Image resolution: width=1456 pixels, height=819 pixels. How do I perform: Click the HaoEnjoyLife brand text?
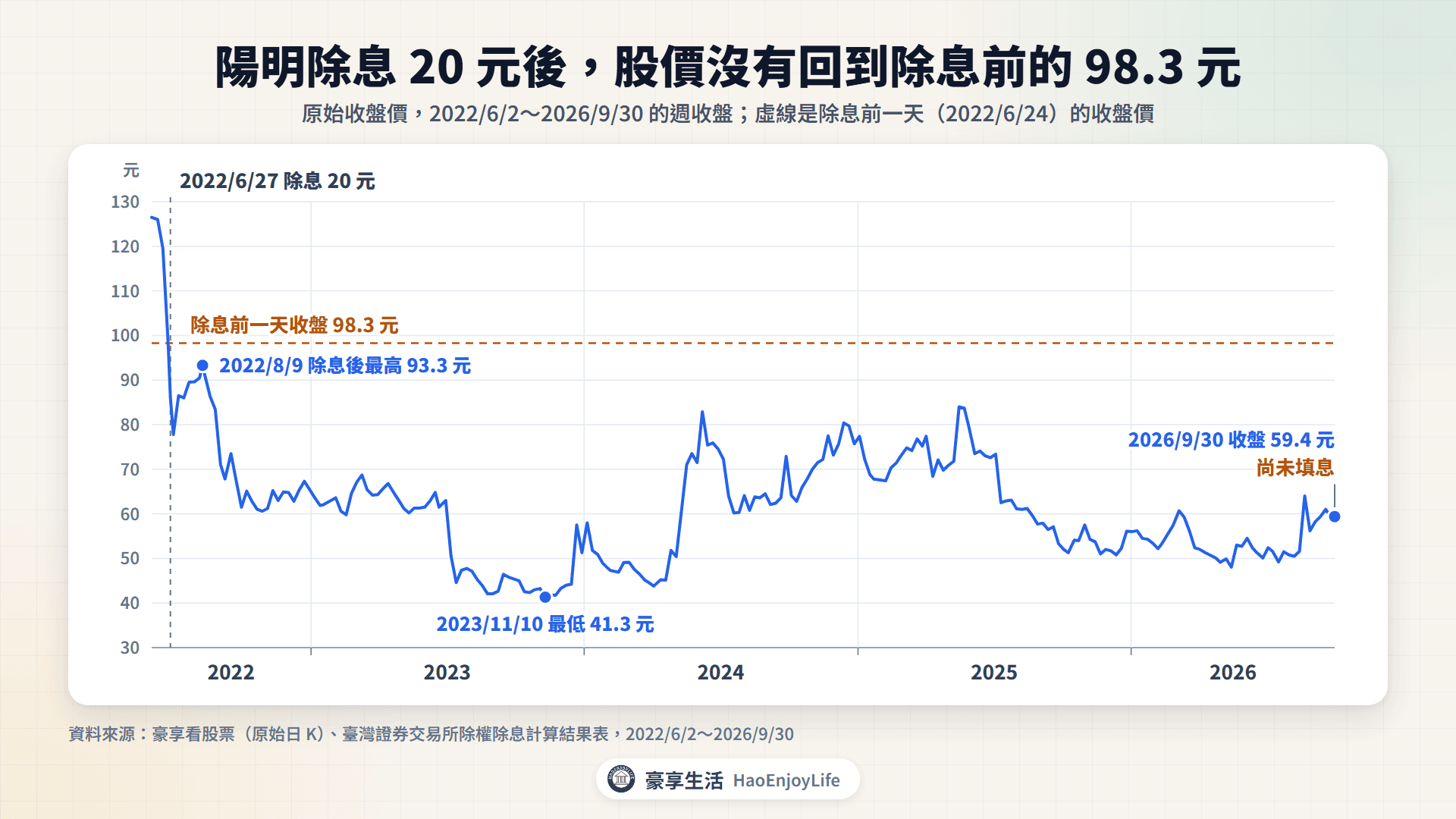pos(786,780)
